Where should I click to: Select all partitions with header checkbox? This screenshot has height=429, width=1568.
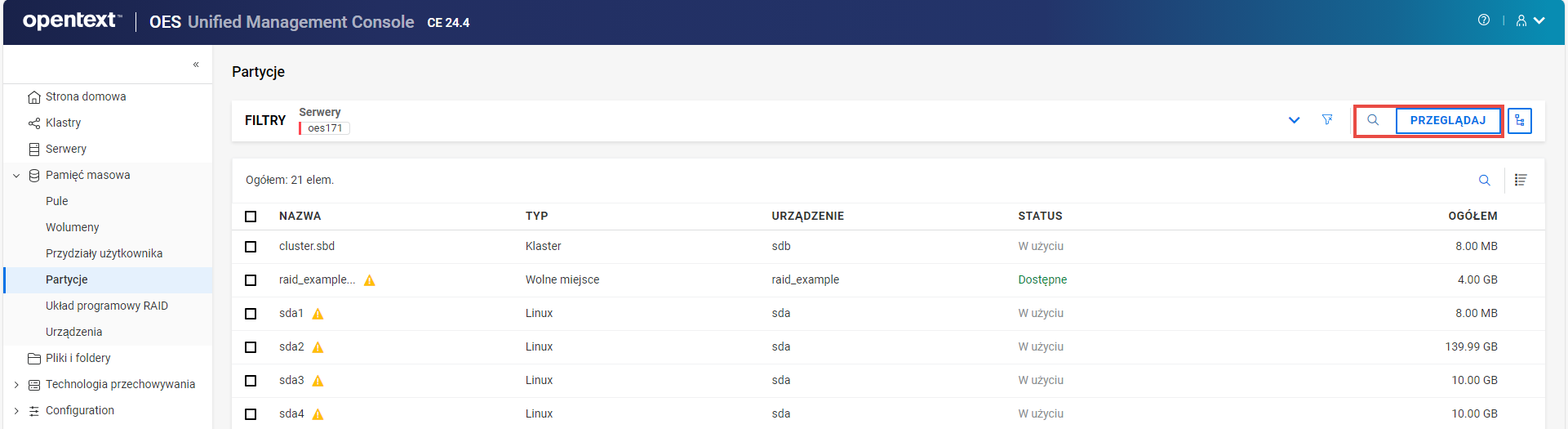(251, 217)
